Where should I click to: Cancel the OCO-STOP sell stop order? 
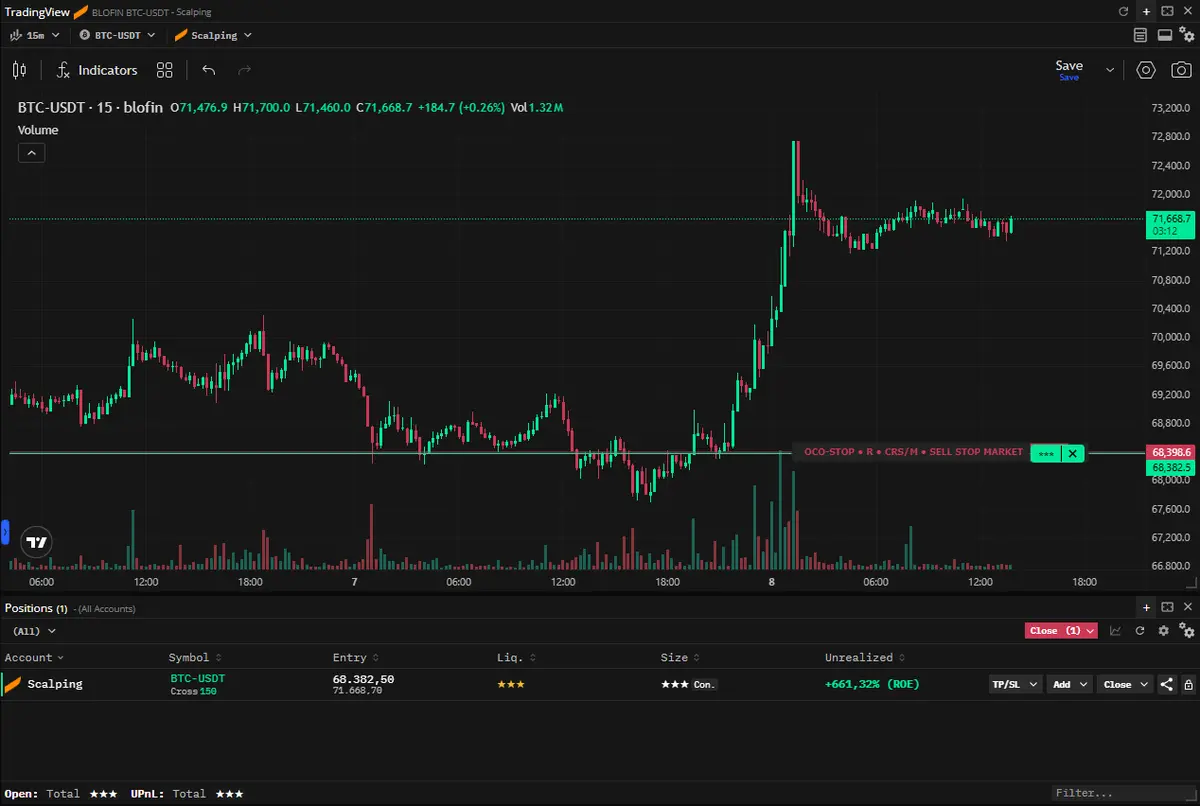pos(1073,453)
